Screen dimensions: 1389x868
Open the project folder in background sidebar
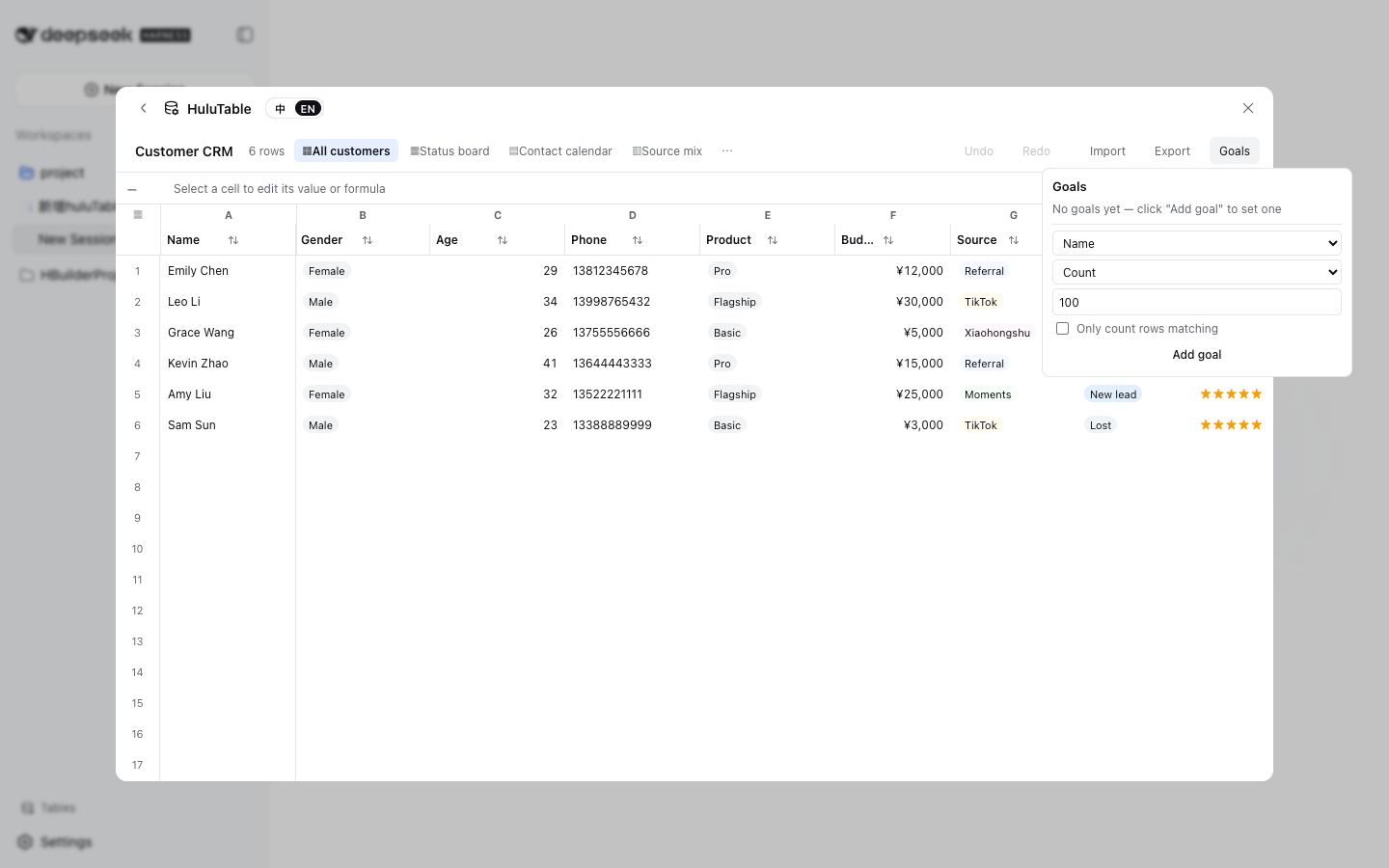point(52,173)
